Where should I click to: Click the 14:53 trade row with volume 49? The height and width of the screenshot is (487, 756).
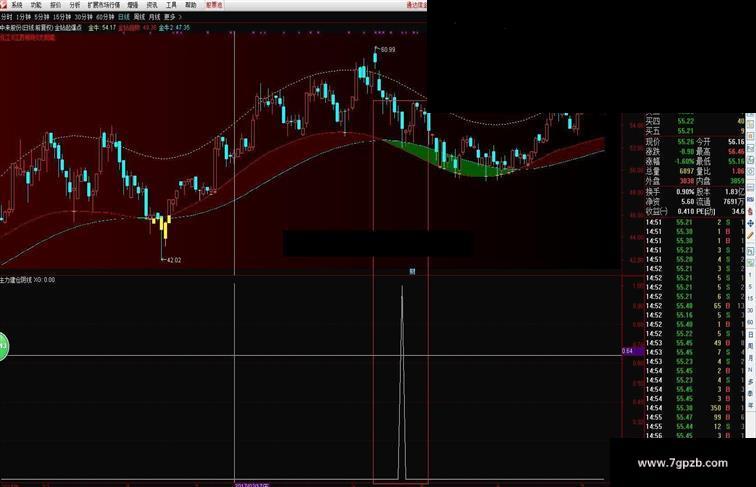[x=695, y=343]
